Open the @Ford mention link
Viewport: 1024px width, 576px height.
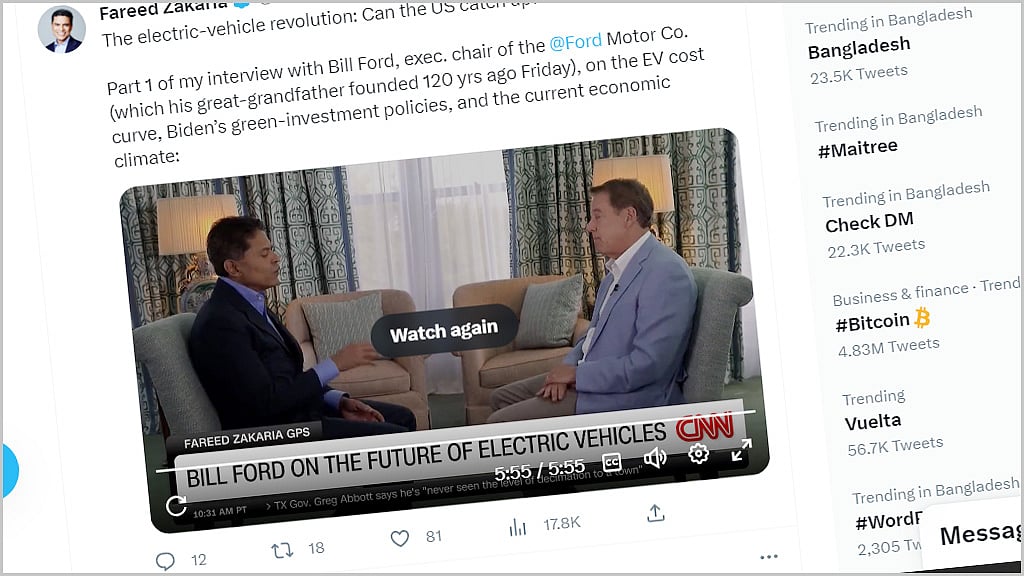(x=575, y=42)
